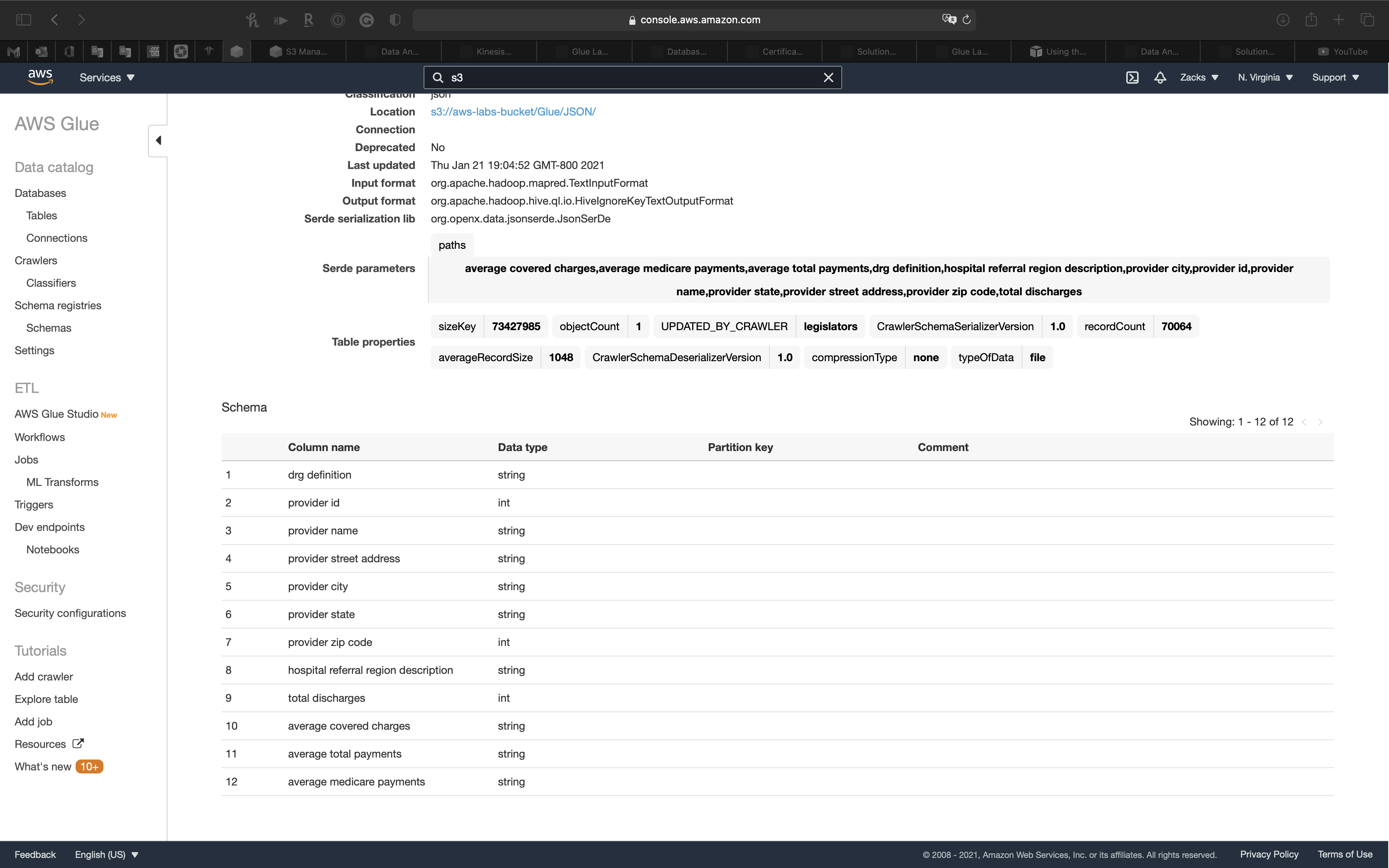Go to next schema page arrow
The height and width of the screenshot is (868, 1389).
pos(1320,422)
